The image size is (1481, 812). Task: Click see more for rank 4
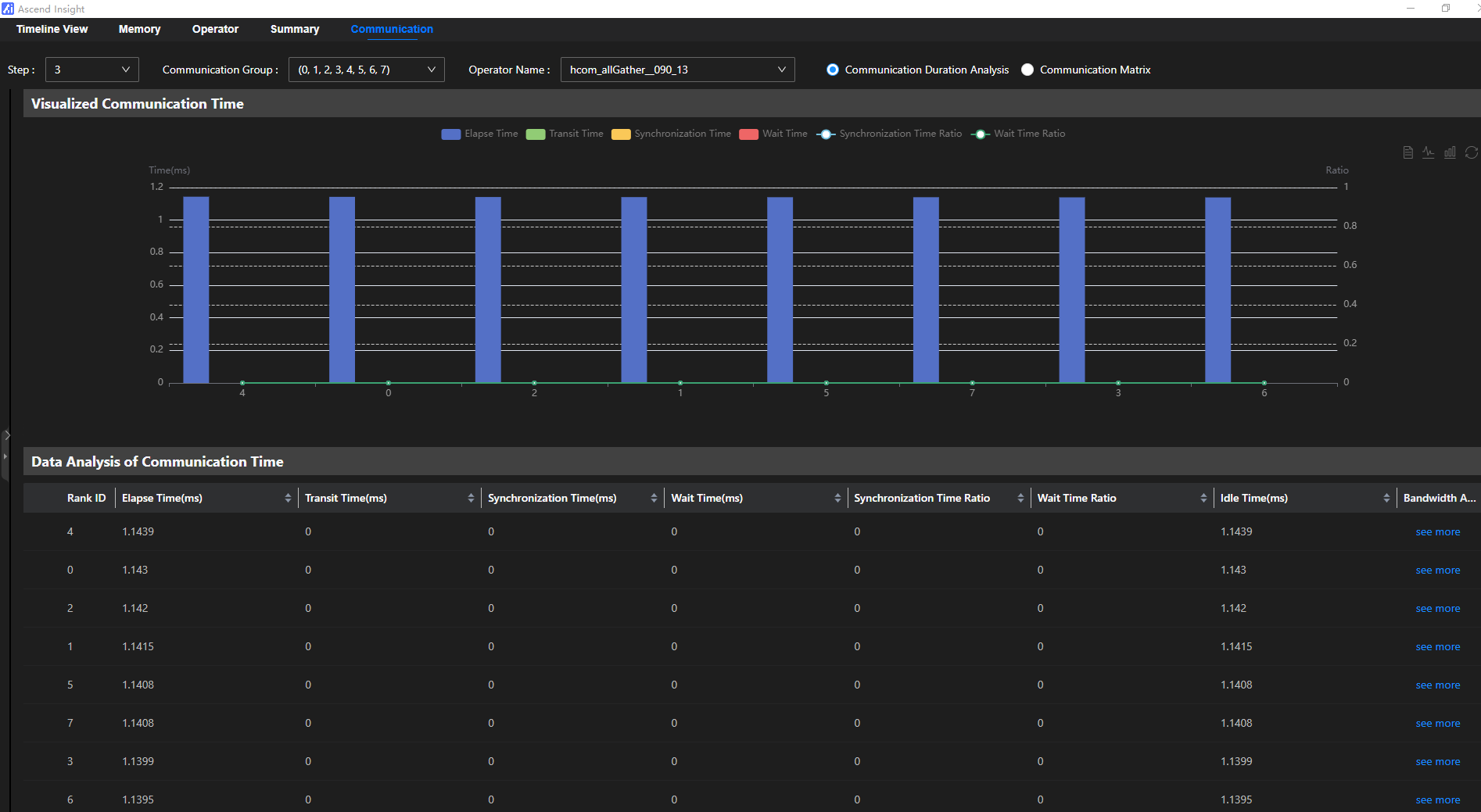click(x=1438, y=532)
